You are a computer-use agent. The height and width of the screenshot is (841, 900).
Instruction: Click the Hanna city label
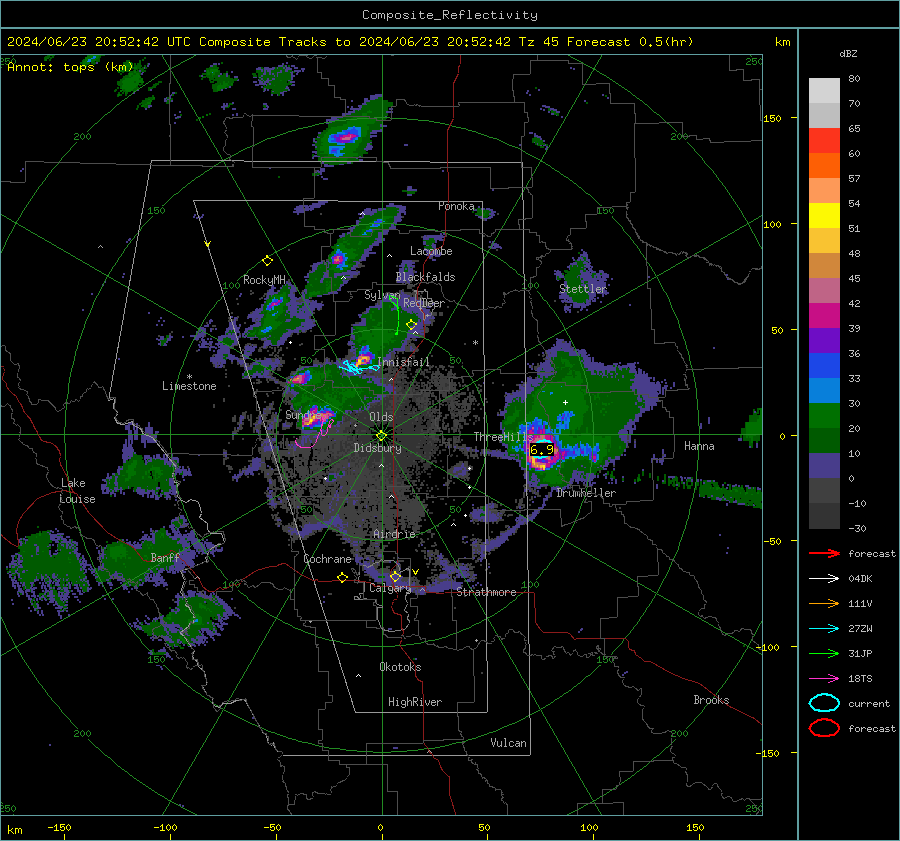tap(699, 446)
